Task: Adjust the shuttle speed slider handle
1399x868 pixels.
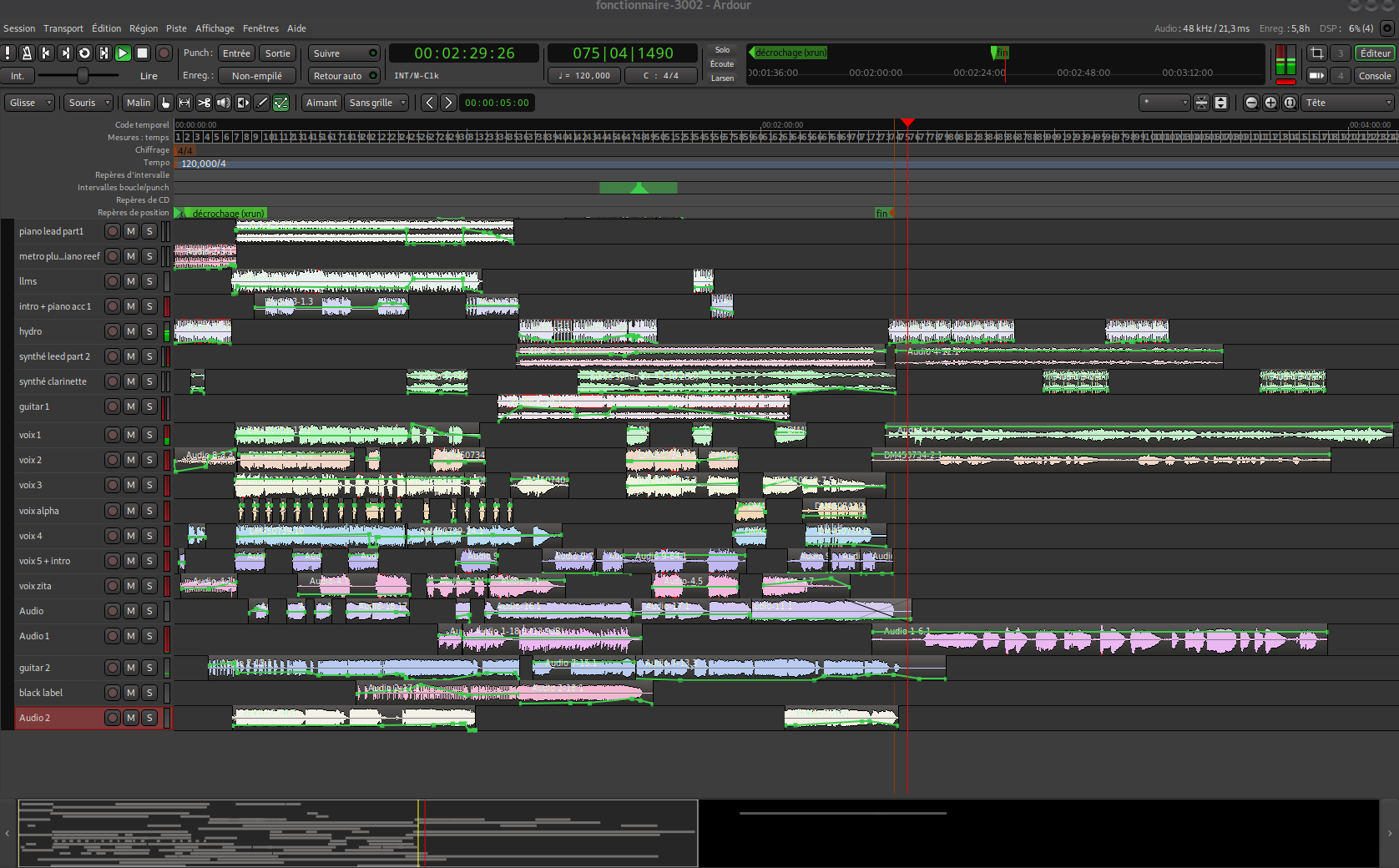Action: 83,76
